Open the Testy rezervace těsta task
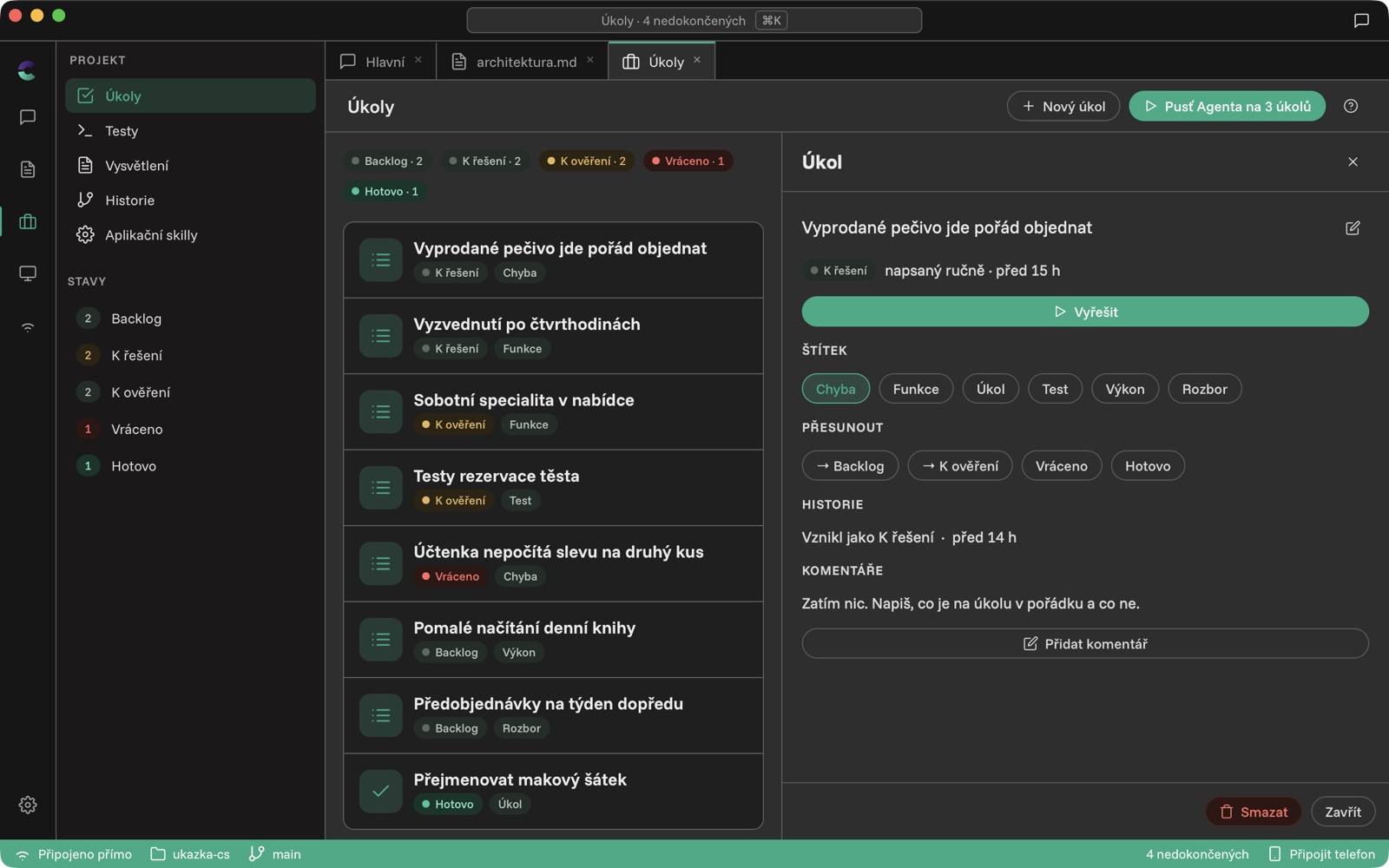Viewport: 1389px width, 868px height. tap(553, 488)
